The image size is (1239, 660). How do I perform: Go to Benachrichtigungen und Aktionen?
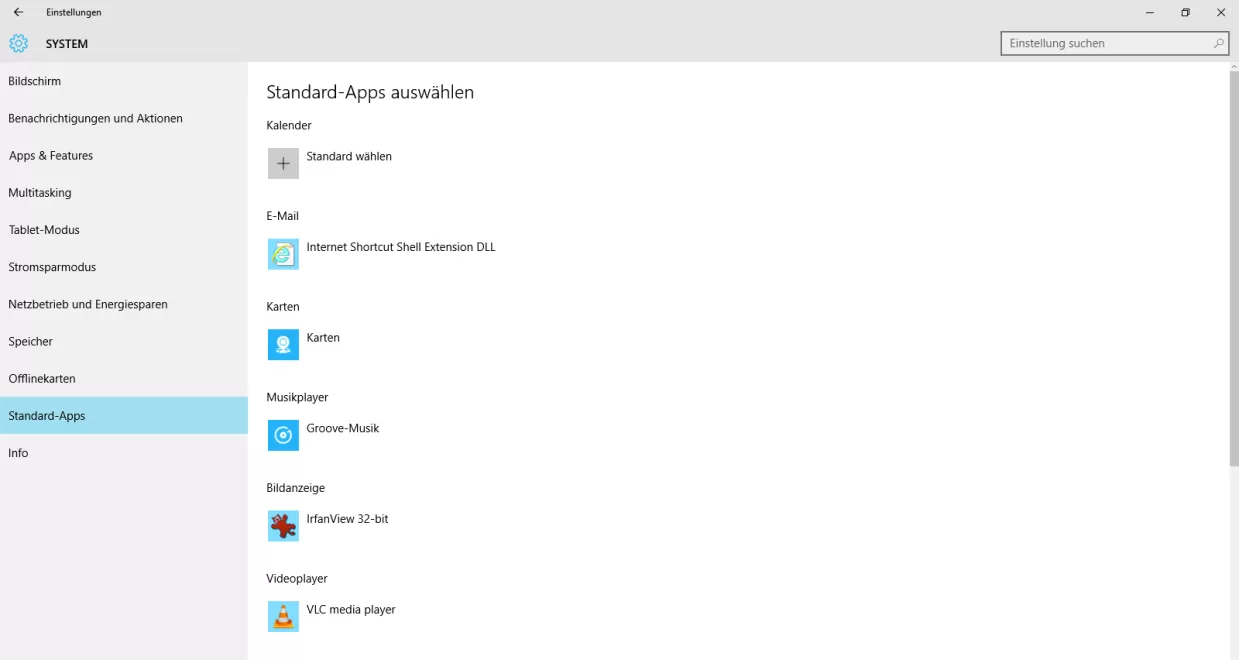pos(95,118)
